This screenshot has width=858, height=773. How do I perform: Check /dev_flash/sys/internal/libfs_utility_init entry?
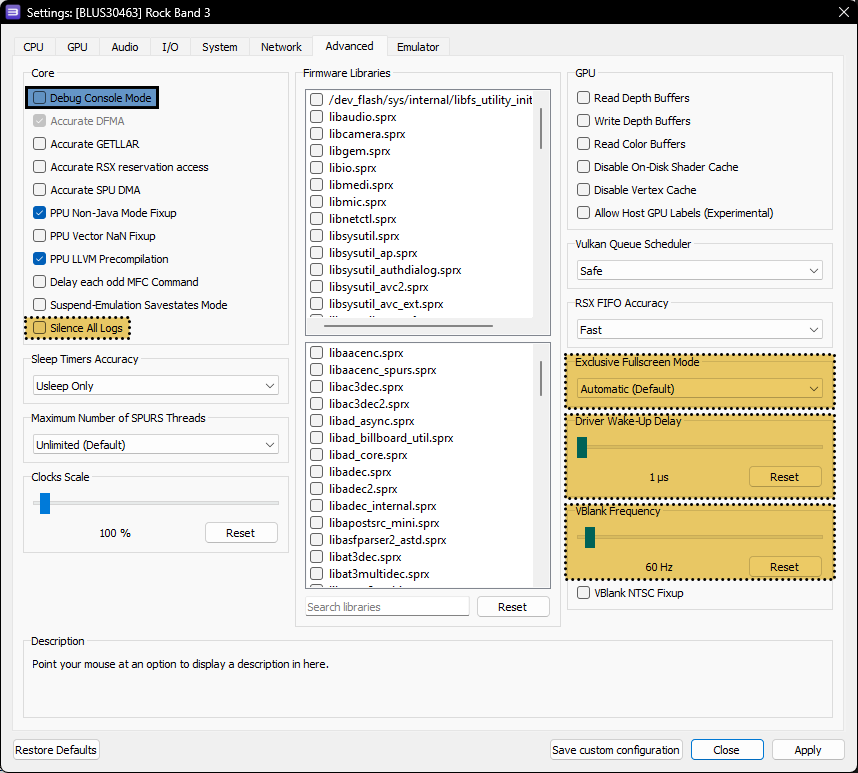pos(316,100)
